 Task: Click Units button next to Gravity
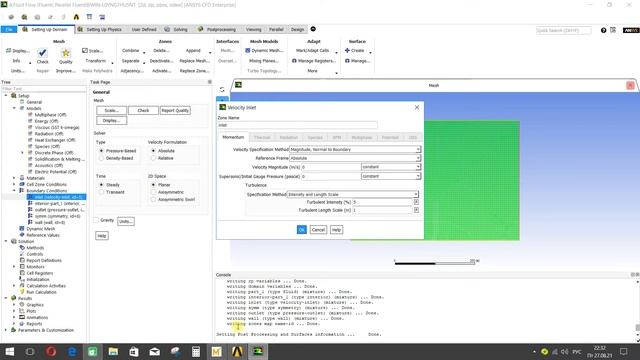click(x=126, y=221)
